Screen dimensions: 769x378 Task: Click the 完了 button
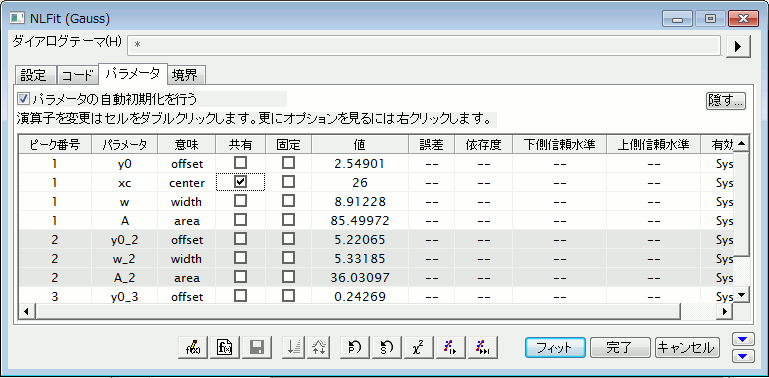[620, 348]
